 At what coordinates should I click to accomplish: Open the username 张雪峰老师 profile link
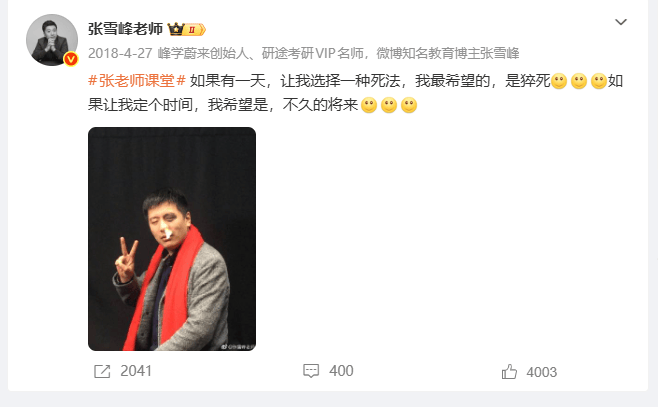click(x=125, y=29)
